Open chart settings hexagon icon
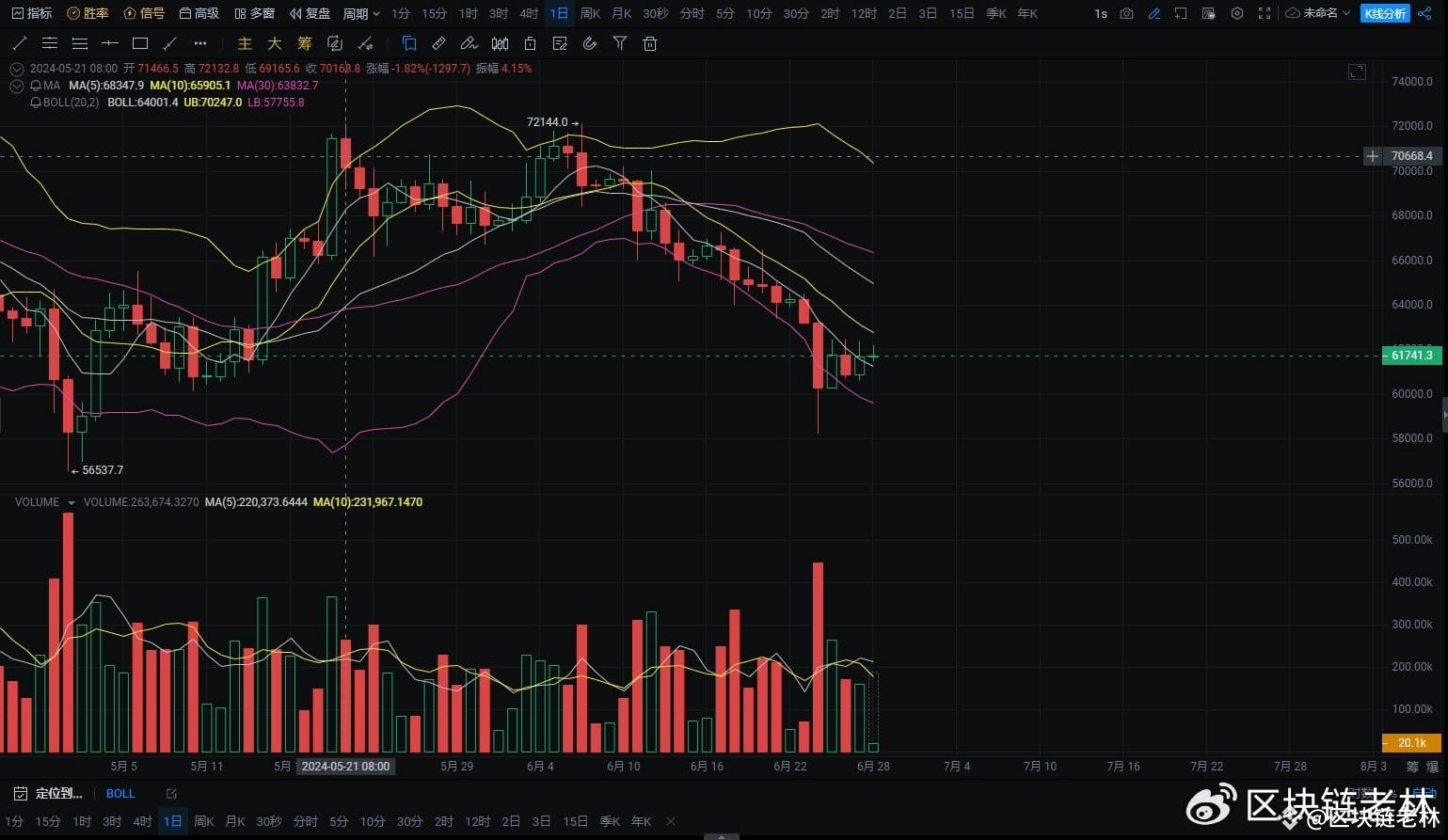1448x840 pixels. tap(1237, 13)
